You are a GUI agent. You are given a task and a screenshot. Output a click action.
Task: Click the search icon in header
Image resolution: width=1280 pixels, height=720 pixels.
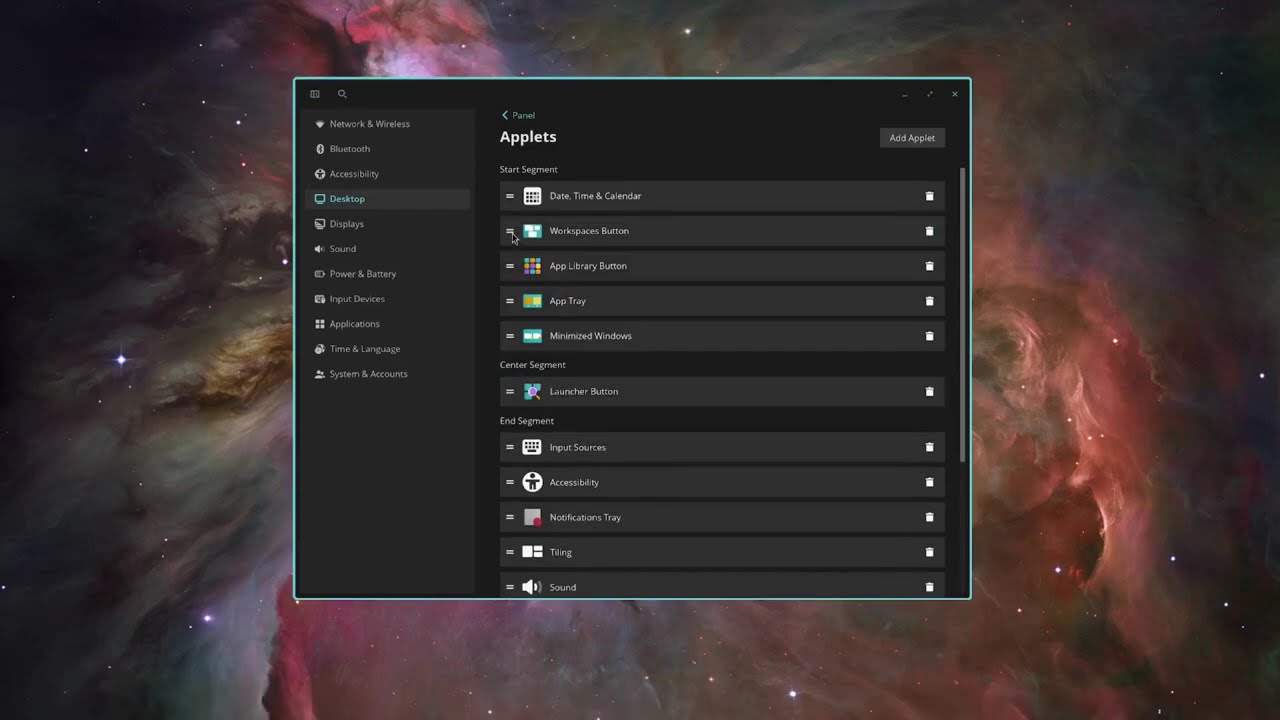click(342, 94)
